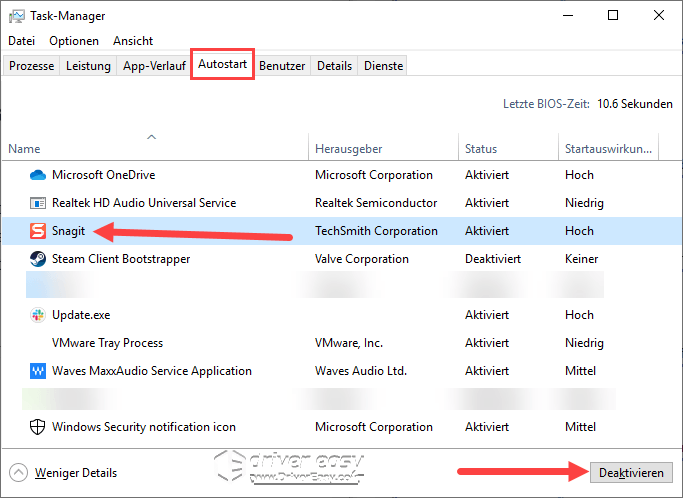Viewport: 683px width, 498px height.
Task: Select the Update.exe entry
Action: coord(81,315)
